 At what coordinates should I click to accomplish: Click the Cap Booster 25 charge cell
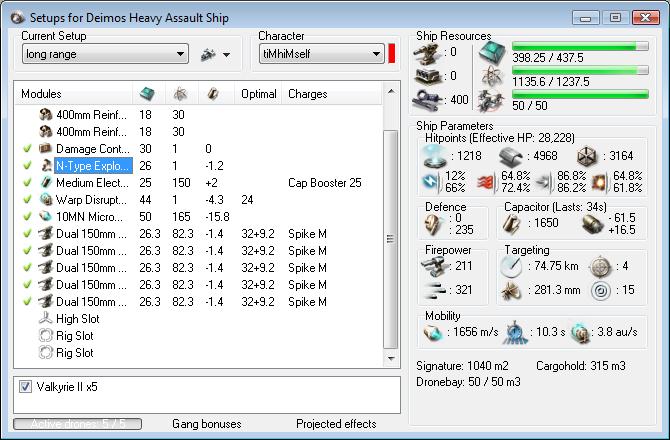325,183
